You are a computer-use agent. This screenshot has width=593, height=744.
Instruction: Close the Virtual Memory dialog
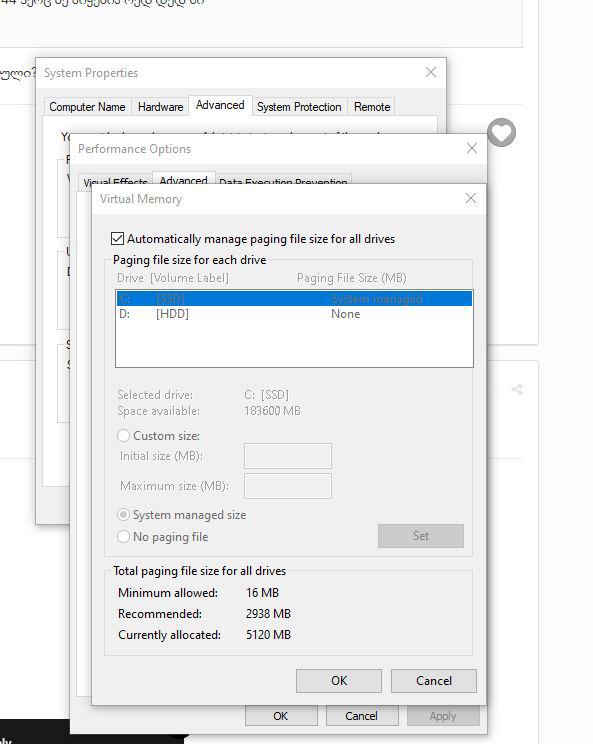tap(471, 198)
